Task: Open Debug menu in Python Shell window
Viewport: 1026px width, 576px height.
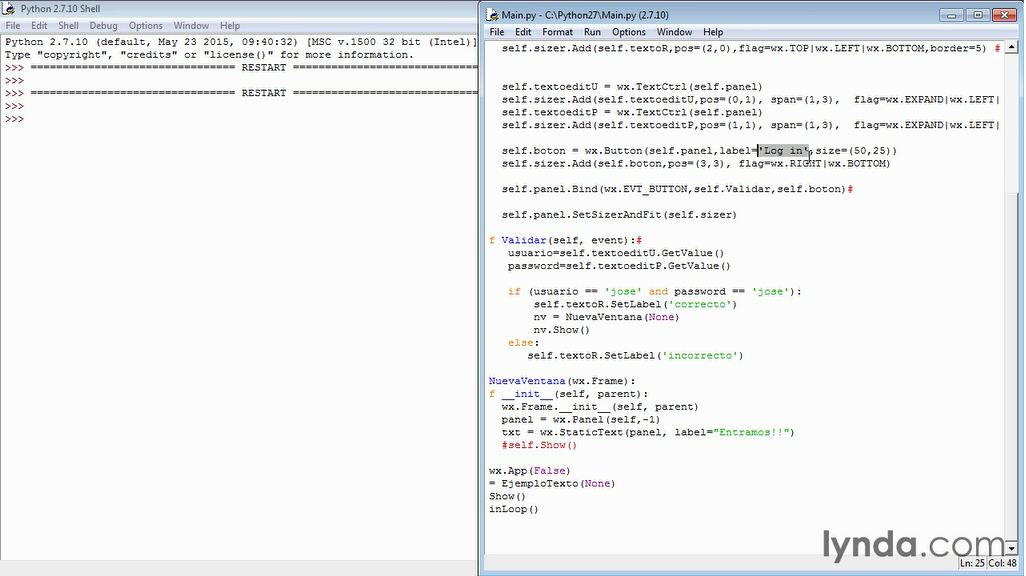Action: [x=103, y=26]
